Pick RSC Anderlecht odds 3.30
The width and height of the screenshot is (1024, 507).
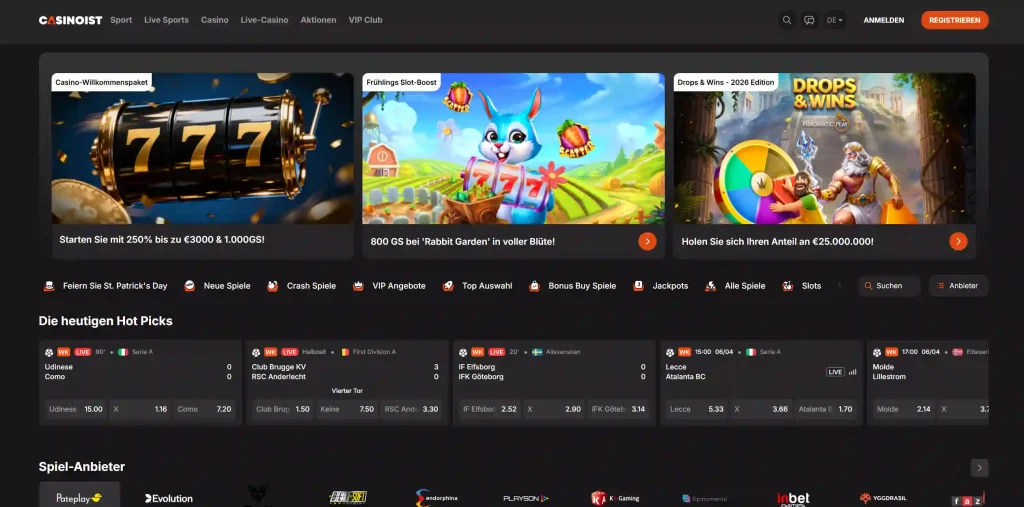(411, 409)
